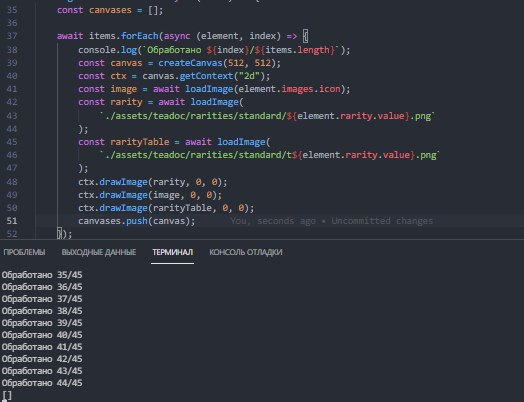This screenshot has width=524, height=402.
Task: Click ctx.drawImage(image, 0, 0) line
Action: pyautogui.click(x=150, y=195)
